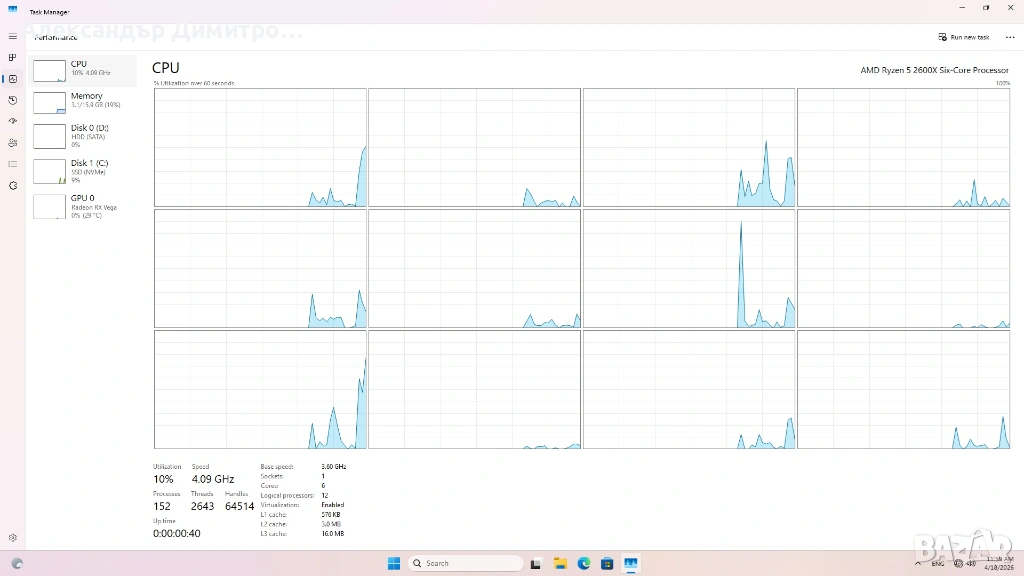The height and width of the screenshot is (576, 1024).
Task: Expand the system tray hidden icons chevron
Action: (918, 563)
